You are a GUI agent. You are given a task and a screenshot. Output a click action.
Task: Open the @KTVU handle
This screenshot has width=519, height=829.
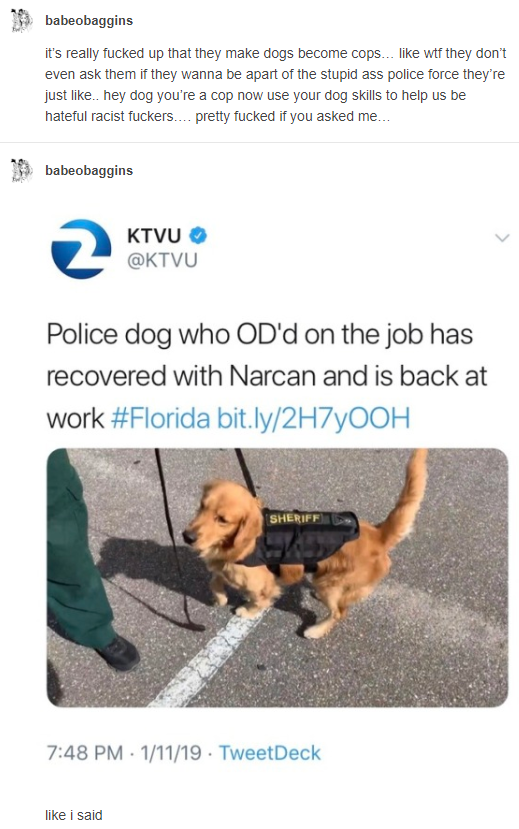[162, 260]
